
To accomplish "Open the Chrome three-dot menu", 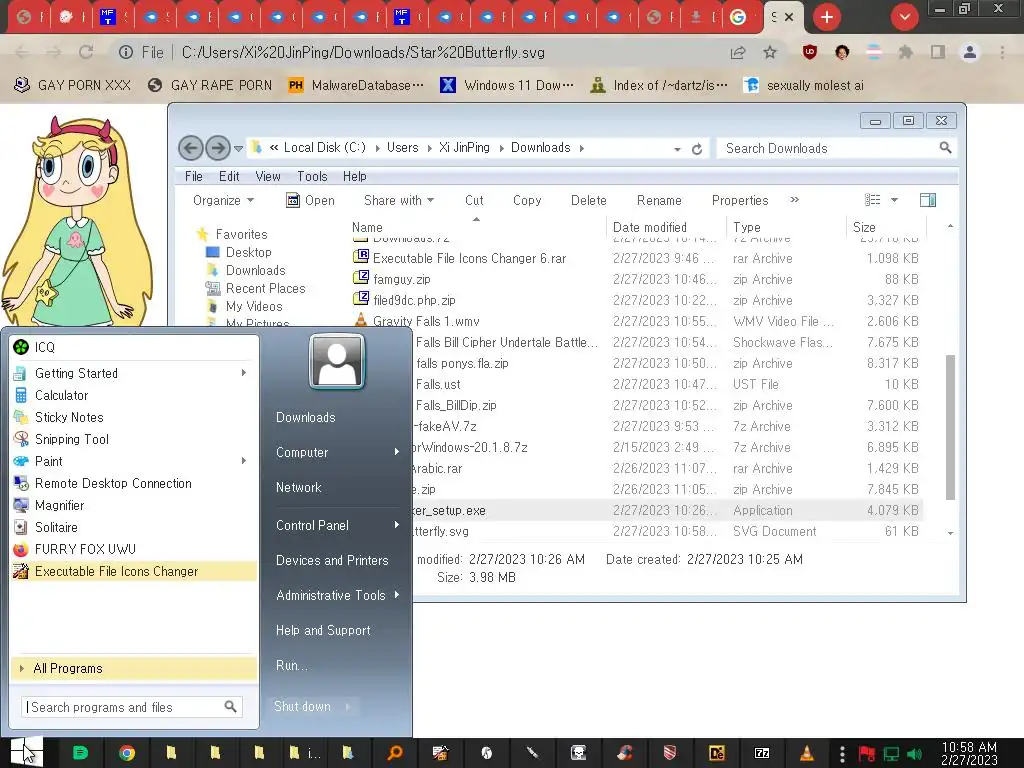I will [1002, 52].
